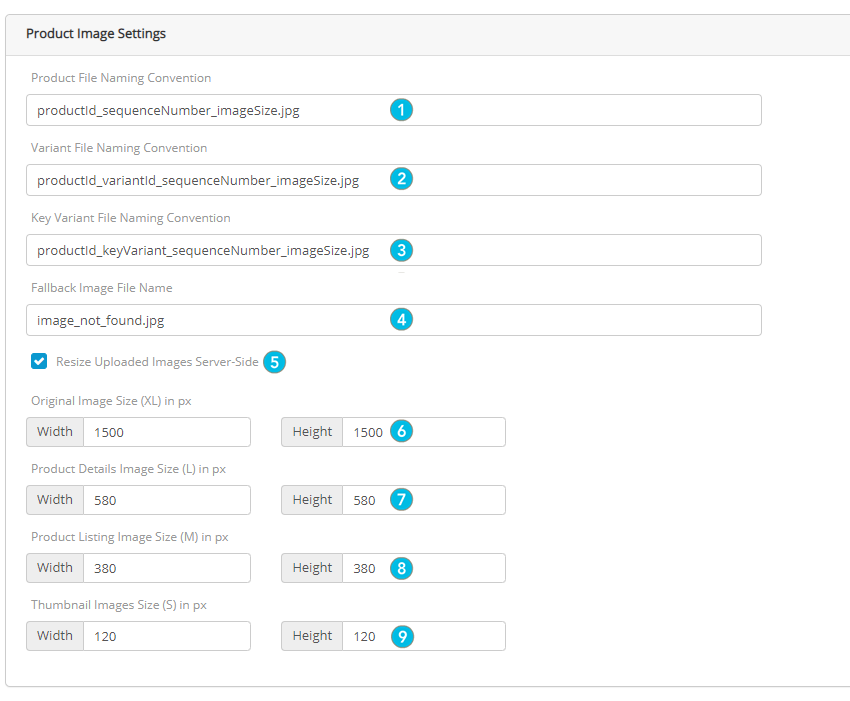Click callout badge 5 next to Resize option
The height and width of the screenshot is (701, 850).
pos(275,362)
